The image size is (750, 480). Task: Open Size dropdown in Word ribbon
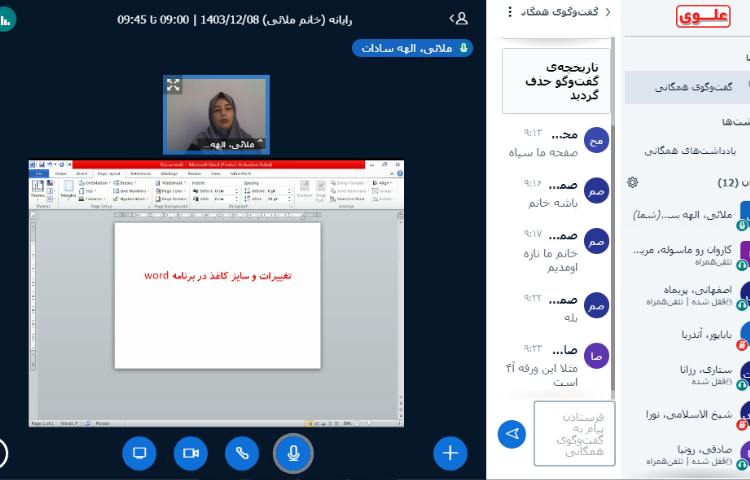point(87,191)
